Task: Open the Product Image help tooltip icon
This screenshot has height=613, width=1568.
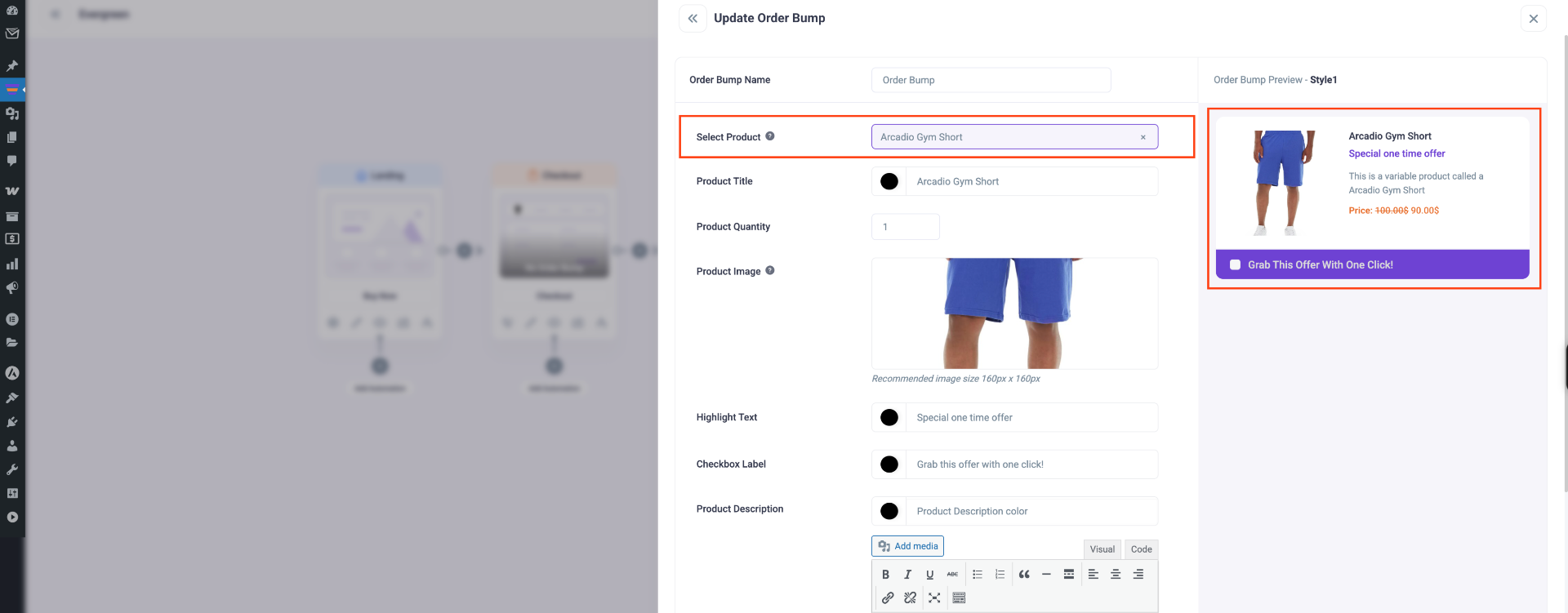Action: [769, 270]
